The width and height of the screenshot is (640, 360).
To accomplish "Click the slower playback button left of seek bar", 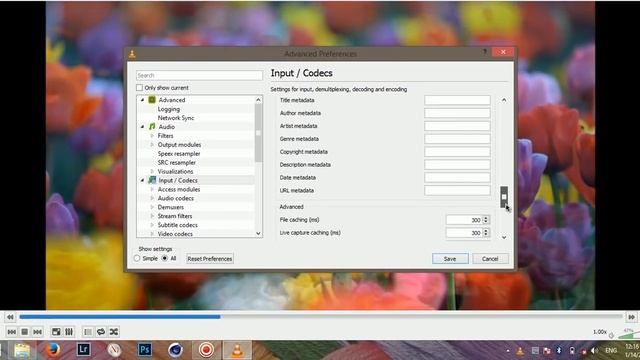I will pos(10,317).
